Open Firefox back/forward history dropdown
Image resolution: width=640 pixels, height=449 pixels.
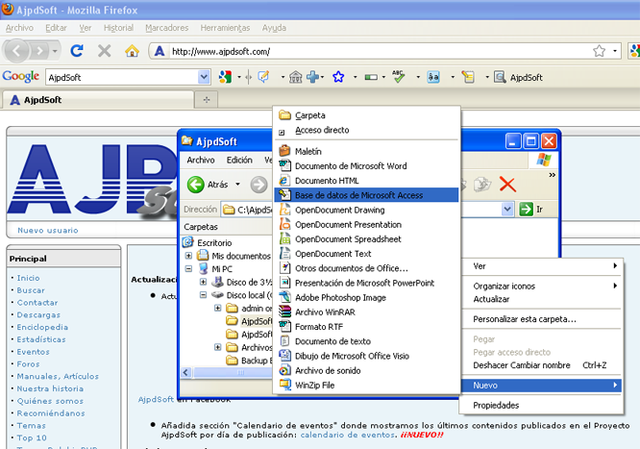[54, 51]
